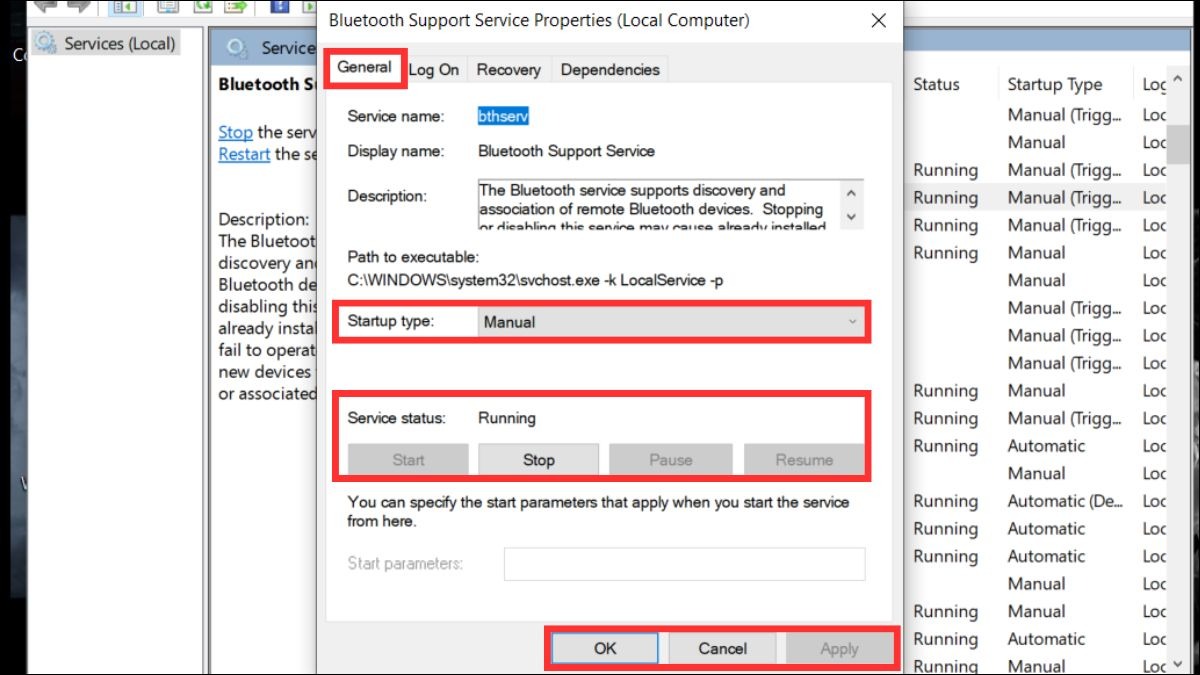Click the Stop service button

tap(538, 460)
